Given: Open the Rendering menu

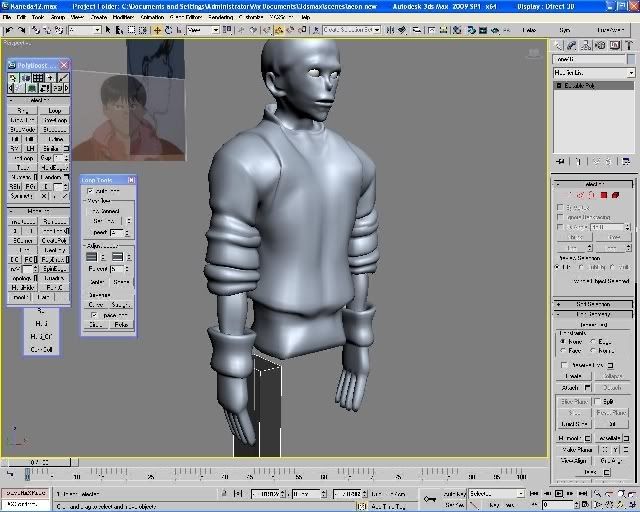Looking at the screenshot, I should tap(220, 17).
